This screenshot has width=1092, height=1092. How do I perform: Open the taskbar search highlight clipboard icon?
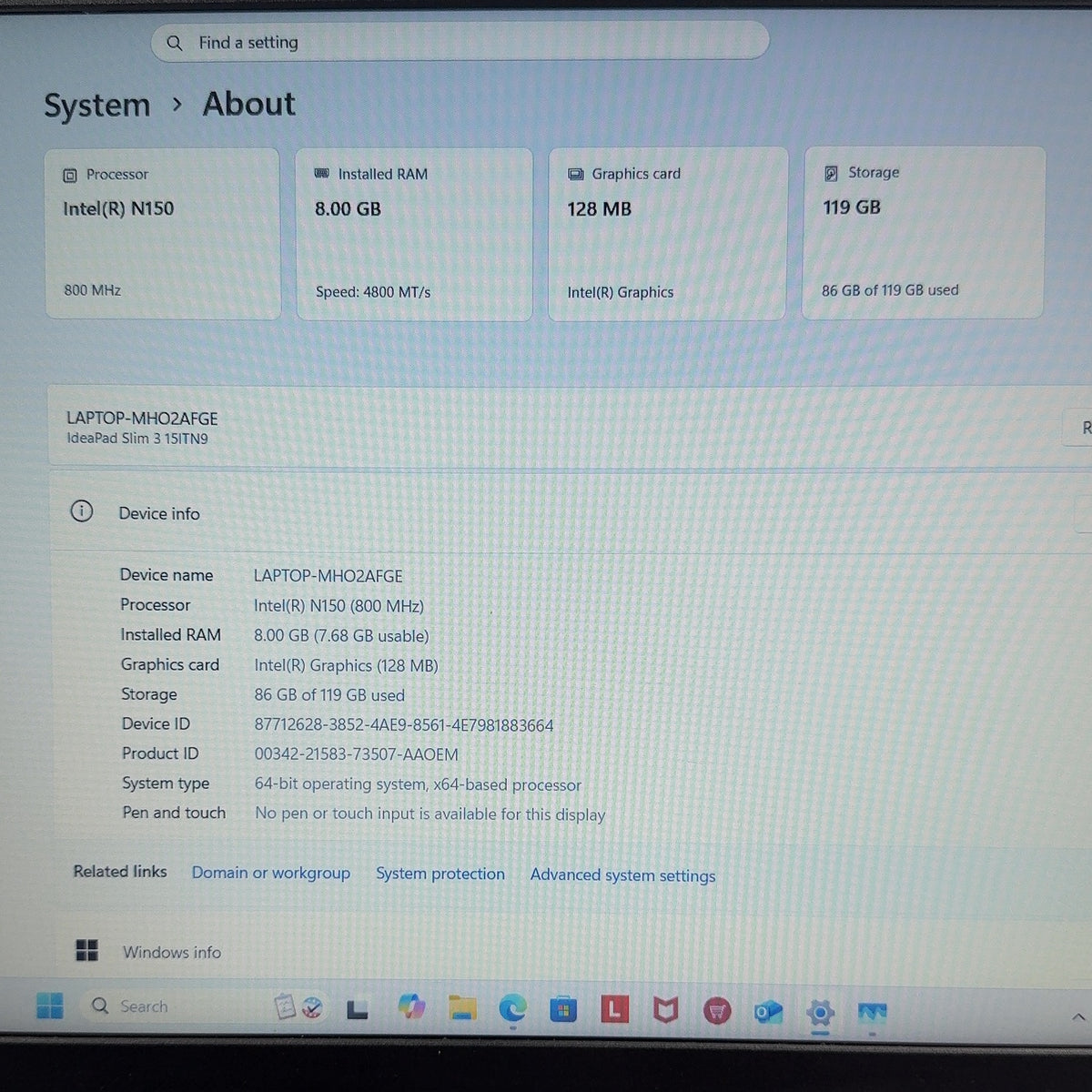click(298, 1006)
